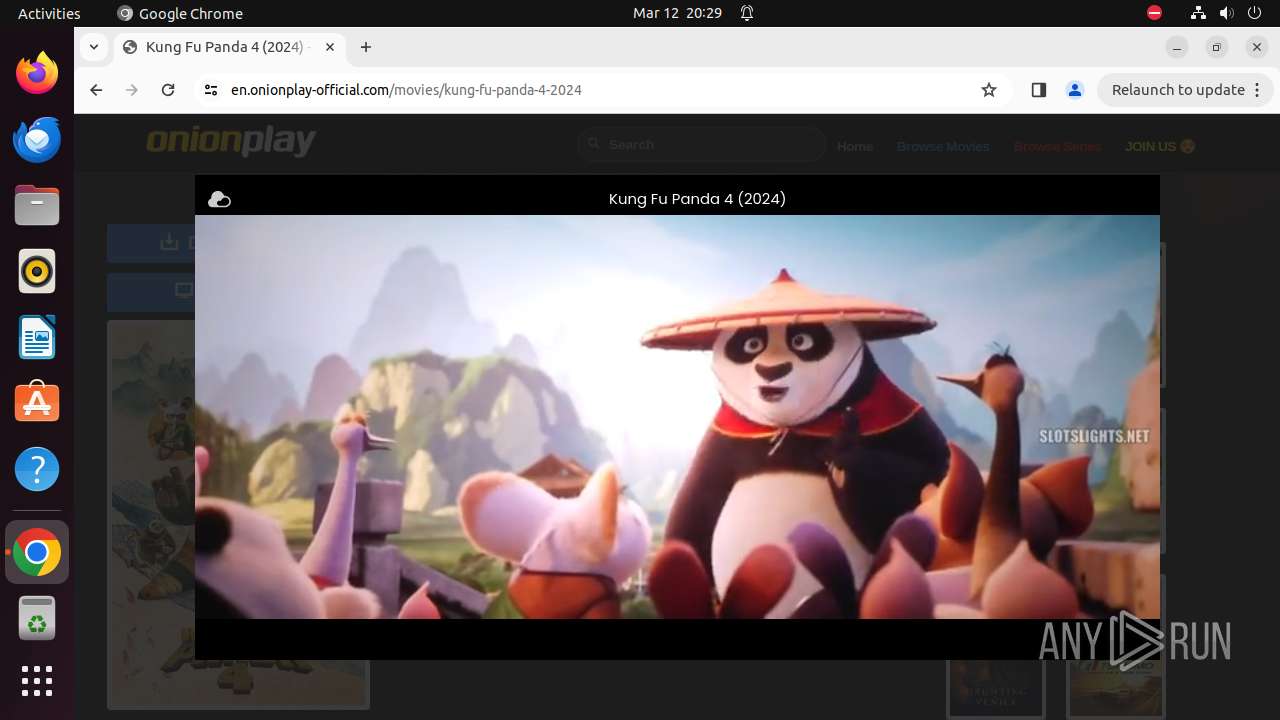The height and width of the screenshot is (720, 1280).
Task: Open Firefox from the Ubuntu dock
Action: [37, 73]
